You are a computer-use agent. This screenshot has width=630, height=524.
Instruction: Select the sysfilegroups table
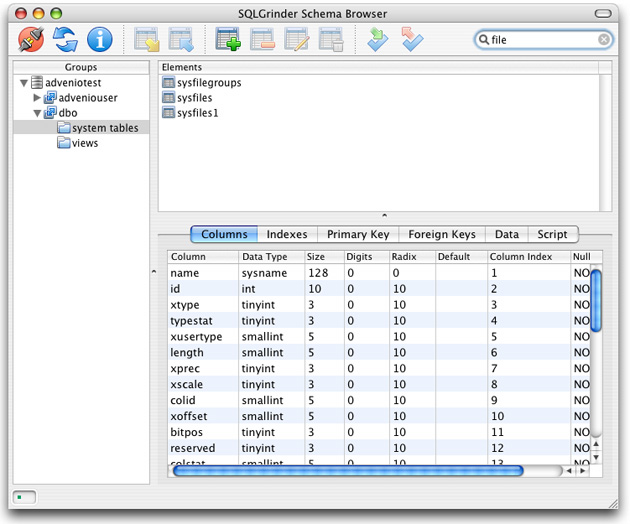tap(209, 83)
